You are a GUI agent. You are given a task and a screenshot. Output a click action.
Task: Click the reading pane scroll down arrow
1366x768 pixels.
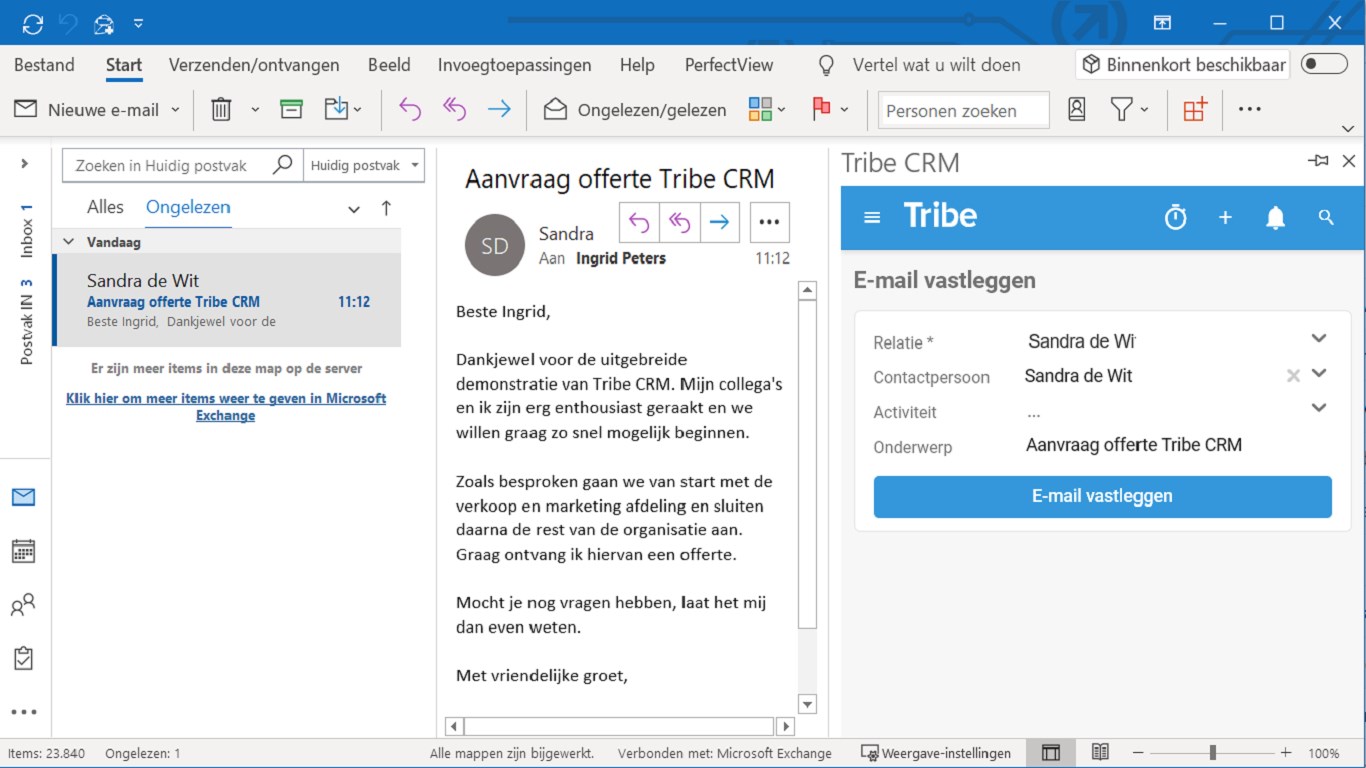pyautogui.click(x=808, y=704)
